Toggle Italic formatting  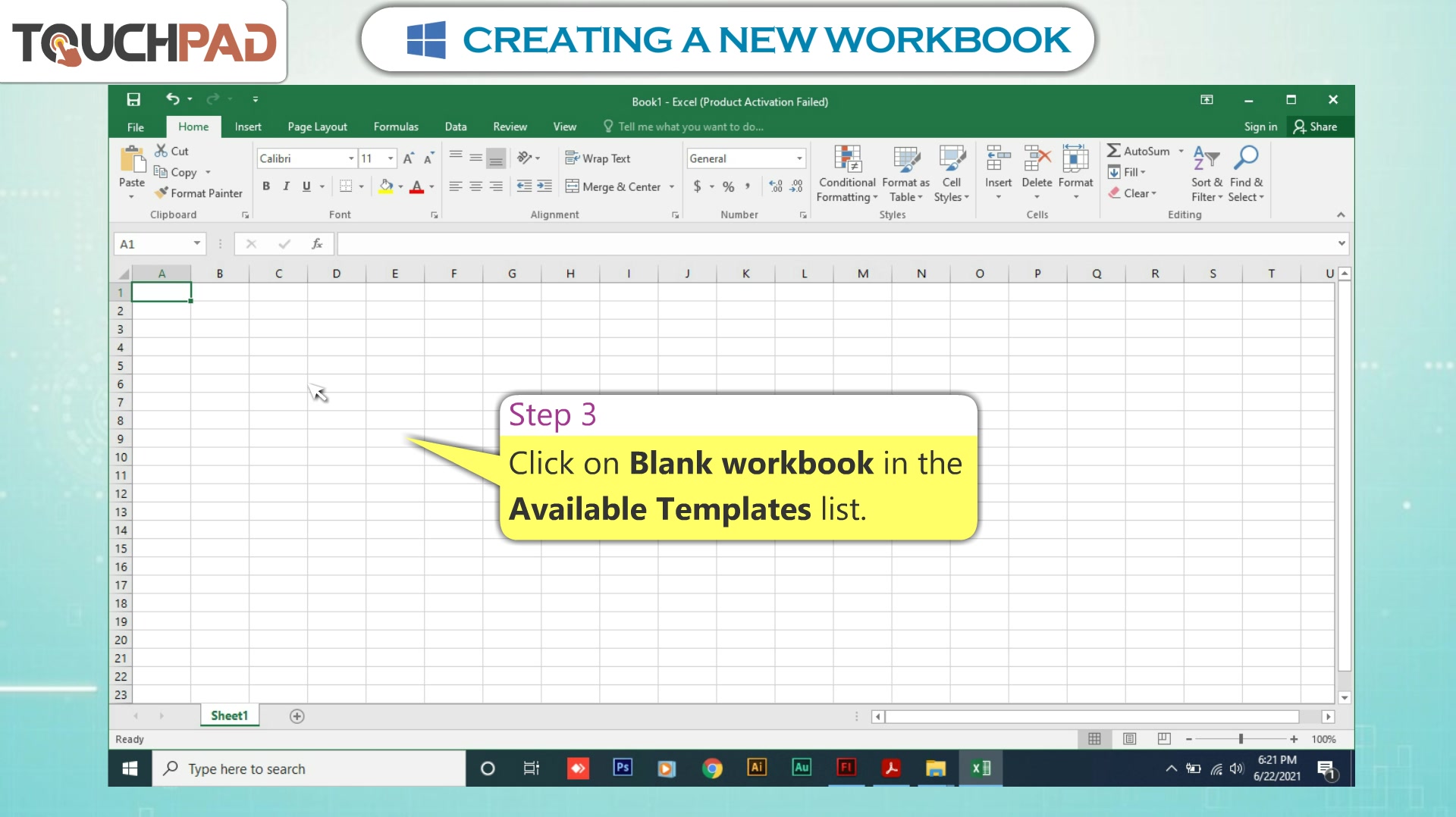(x=286, y=186)
